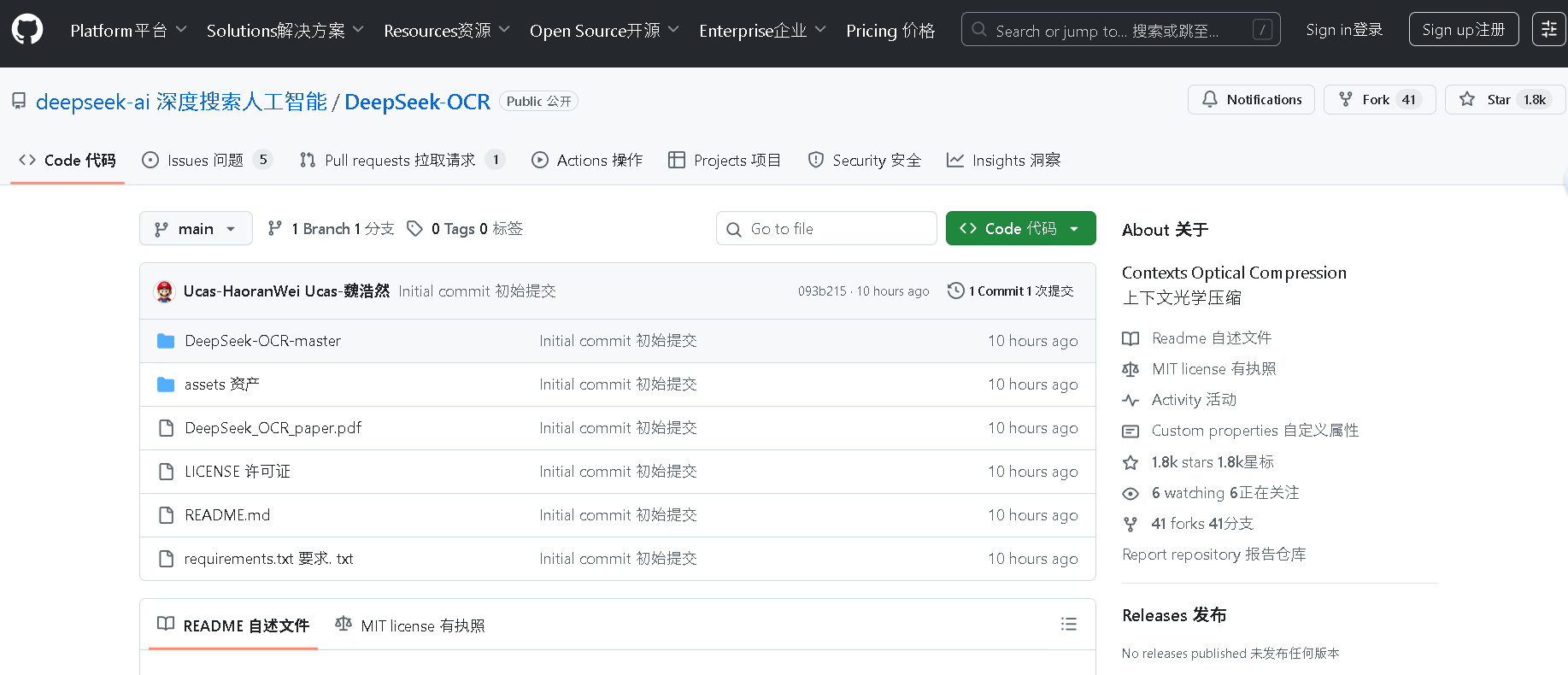Open the DeepSeek-OCR repository name link

pyautogui.click(x=417, y=102)
